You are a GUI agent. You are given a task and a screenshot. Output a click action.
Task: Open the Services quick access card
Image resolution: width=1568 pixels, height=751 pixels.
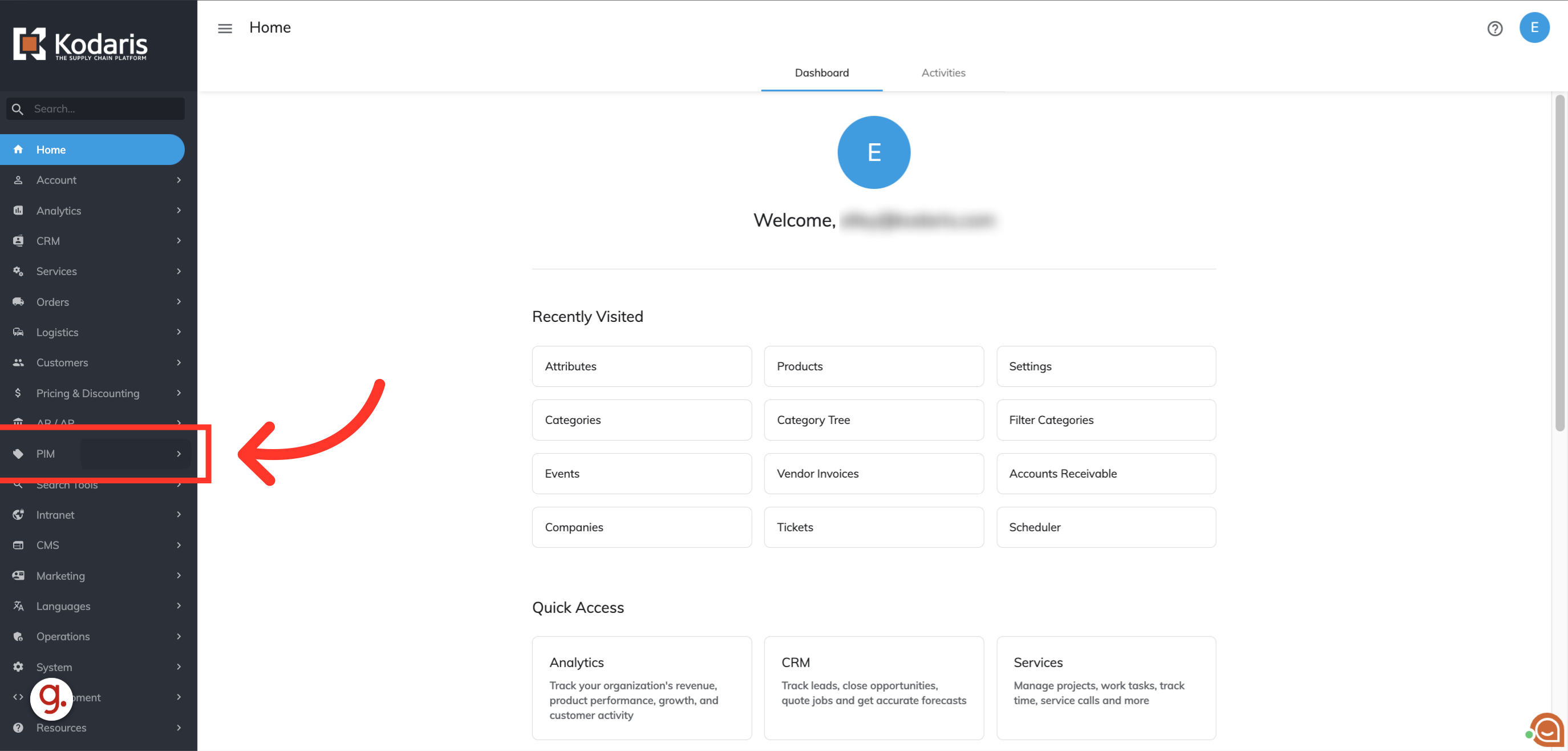pos(1105,687)
